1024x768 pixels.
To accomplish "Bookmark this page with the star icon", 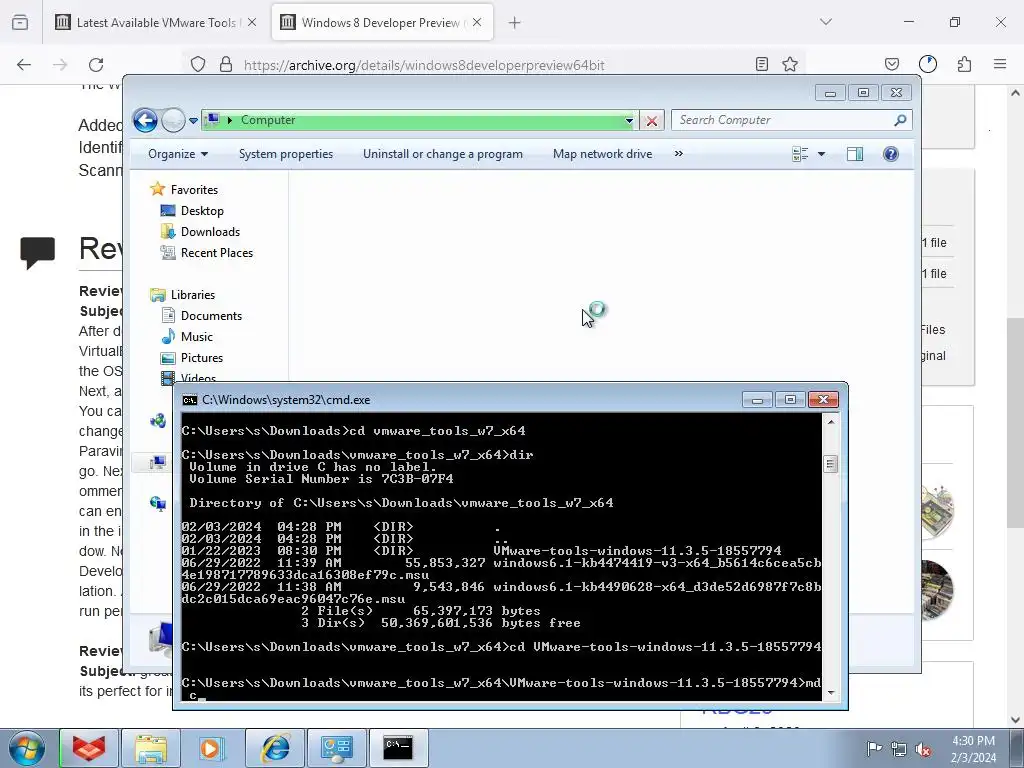I will point(790,64).
